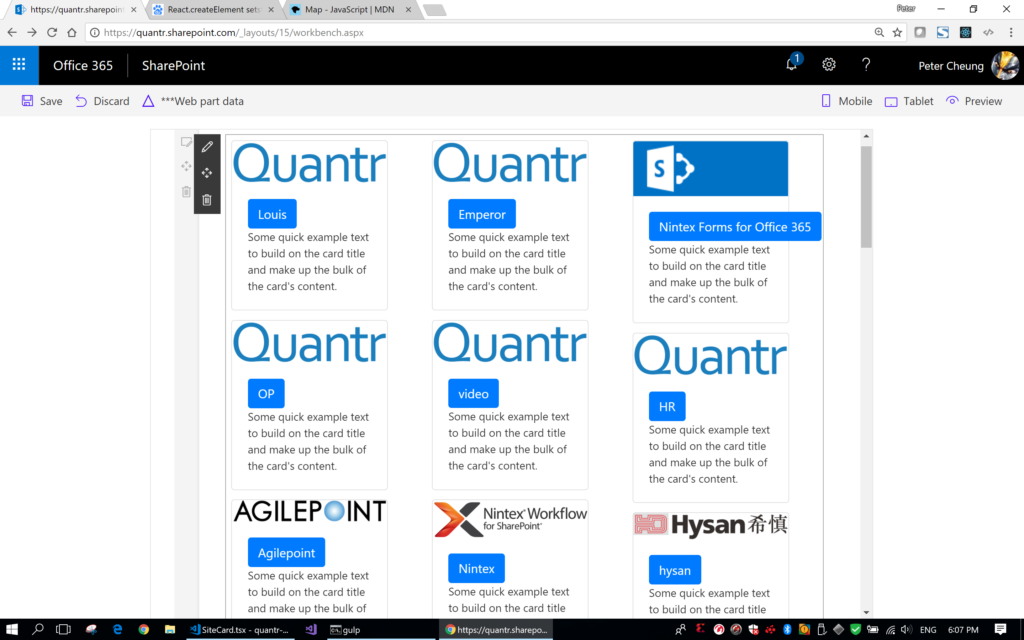Click the Hysan logo image

711,524
